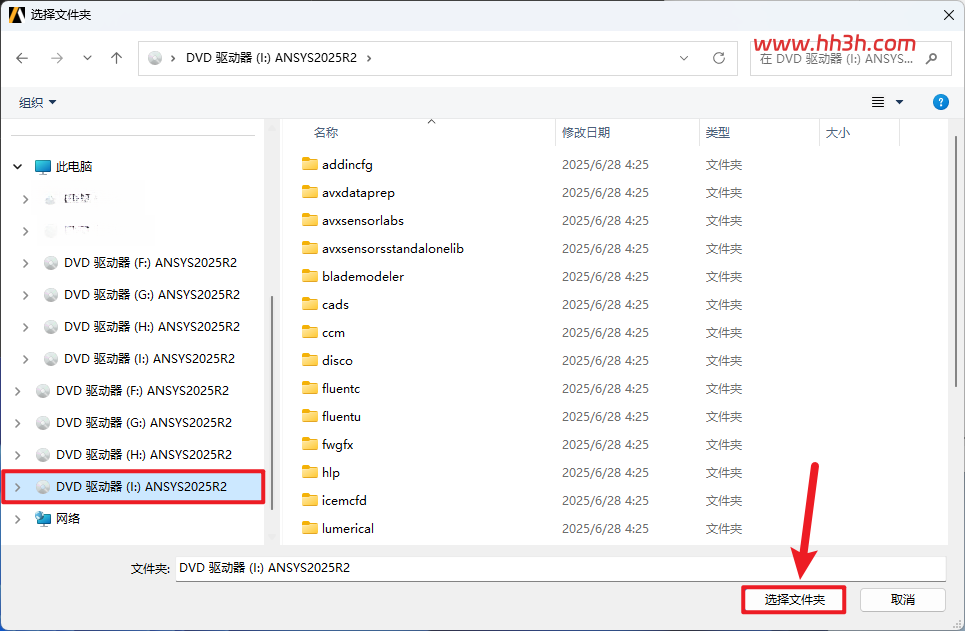The image size is (965, 631).
Task: Click the blademodeler folder icon
Action: (x=310, y=276)
